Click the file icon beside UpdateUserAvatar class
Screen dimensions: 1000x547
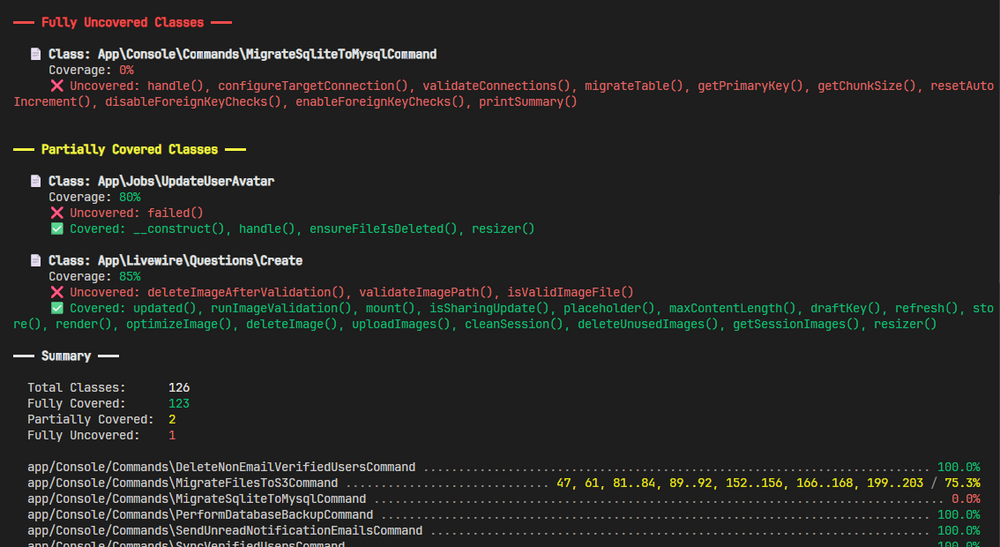coord(35,181)
